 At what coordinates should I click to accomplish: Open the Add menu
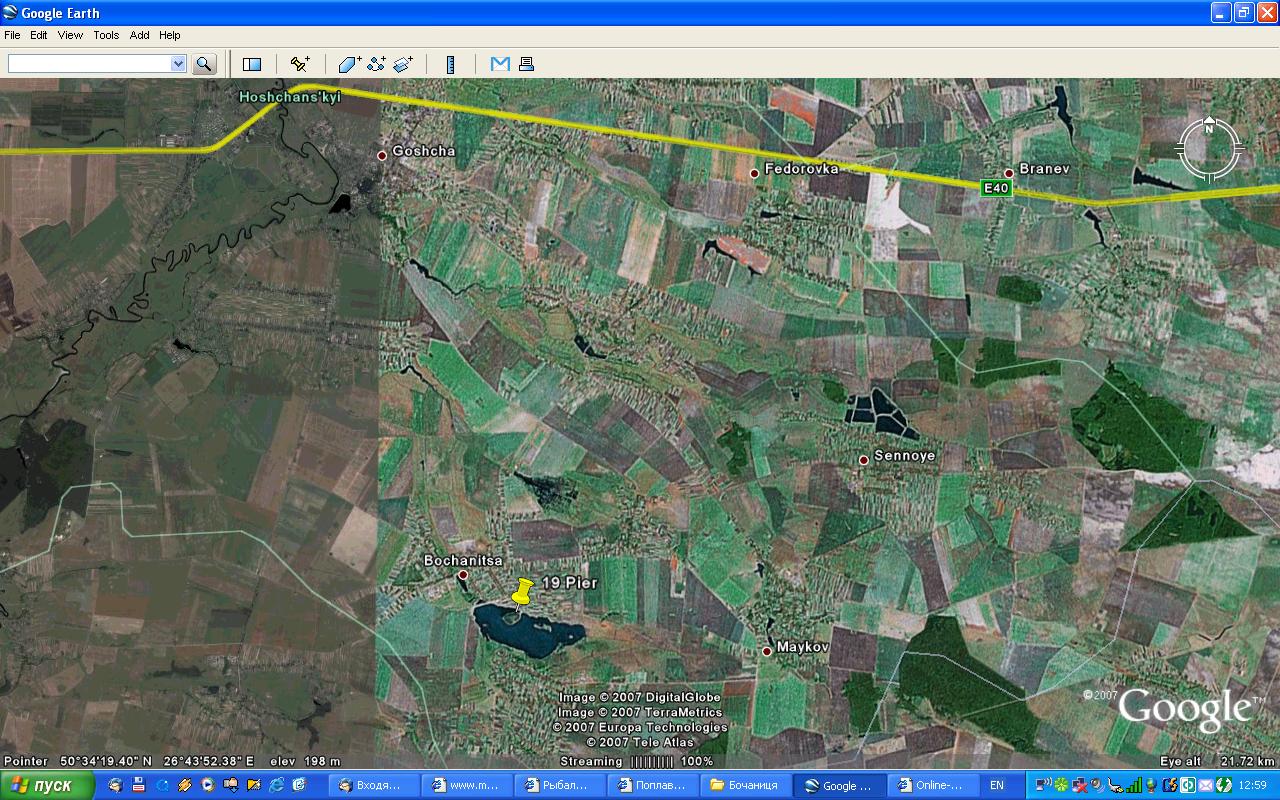(x=139, y=35)
